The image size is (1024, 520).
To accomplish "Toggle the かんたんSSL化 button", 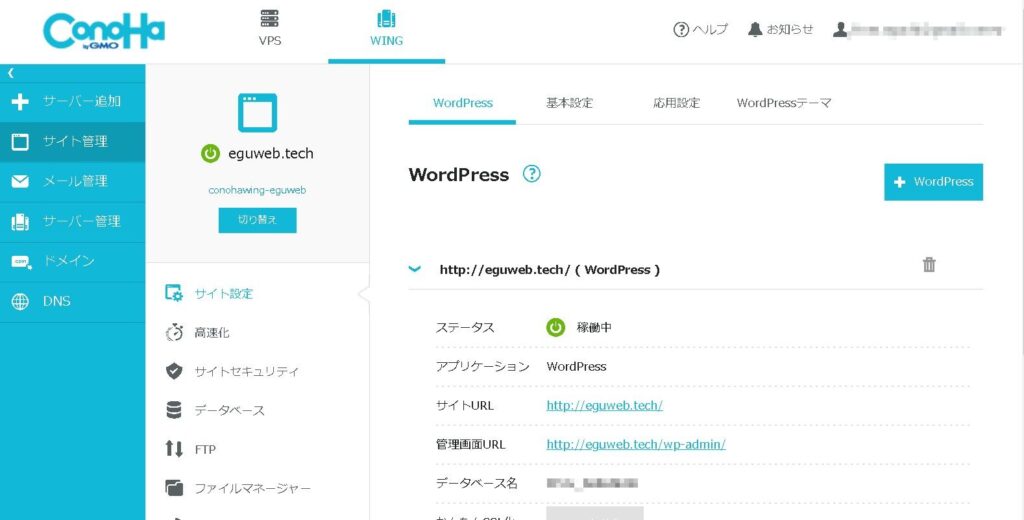I will coord(594,513).
